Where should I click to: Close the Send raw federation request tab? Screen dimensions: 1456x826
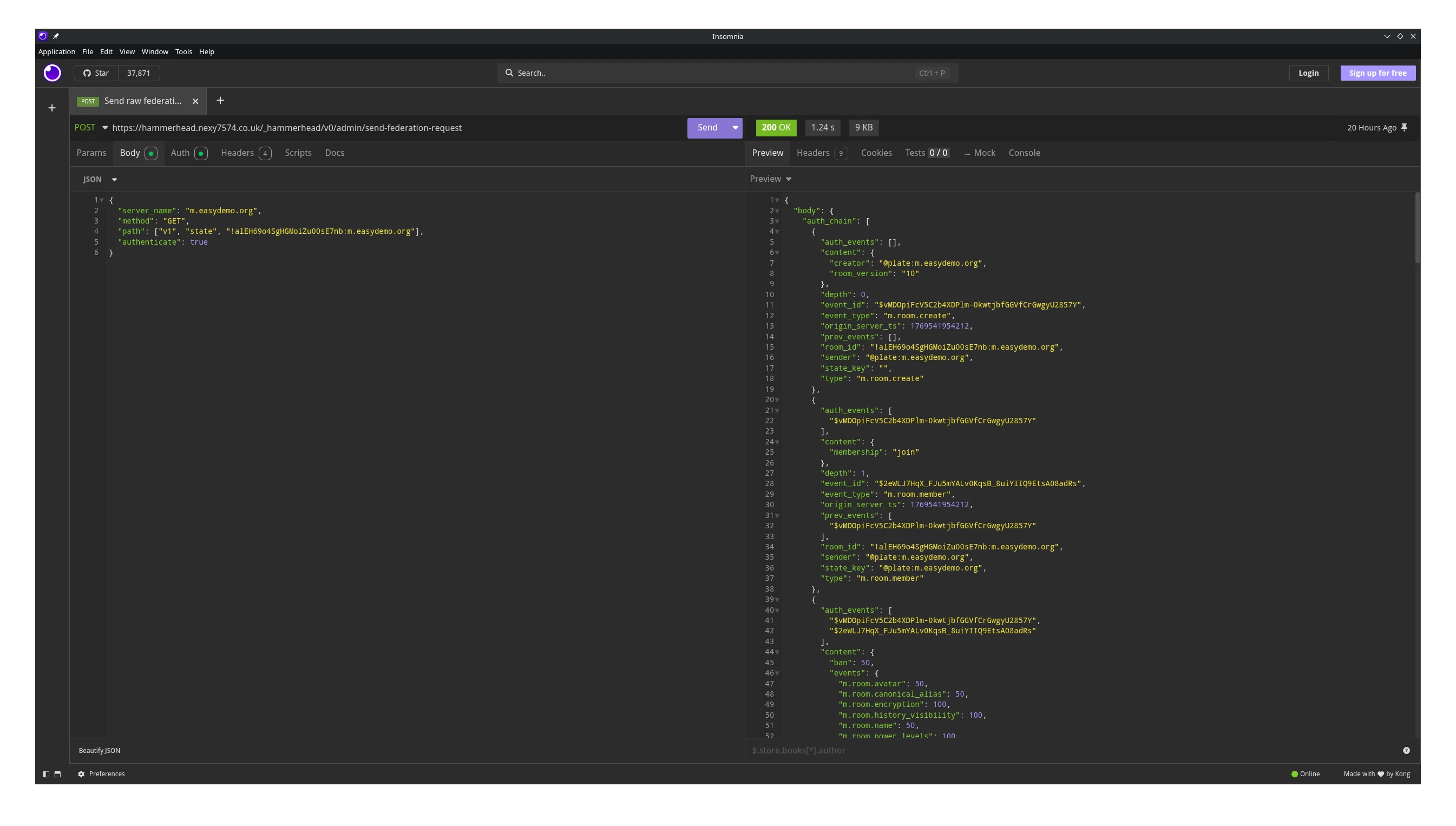coord(195,101)
